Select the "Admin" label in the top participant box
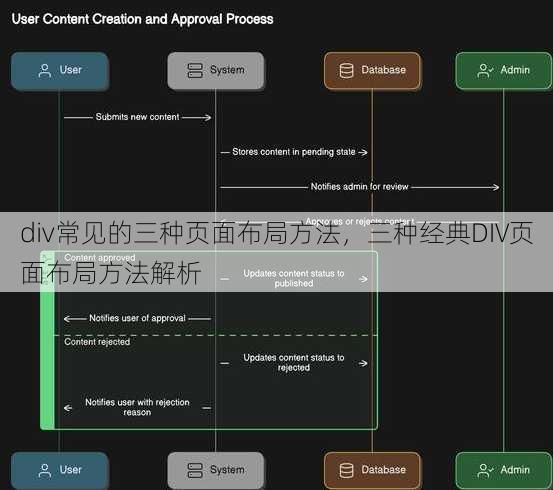 [515, 70]
